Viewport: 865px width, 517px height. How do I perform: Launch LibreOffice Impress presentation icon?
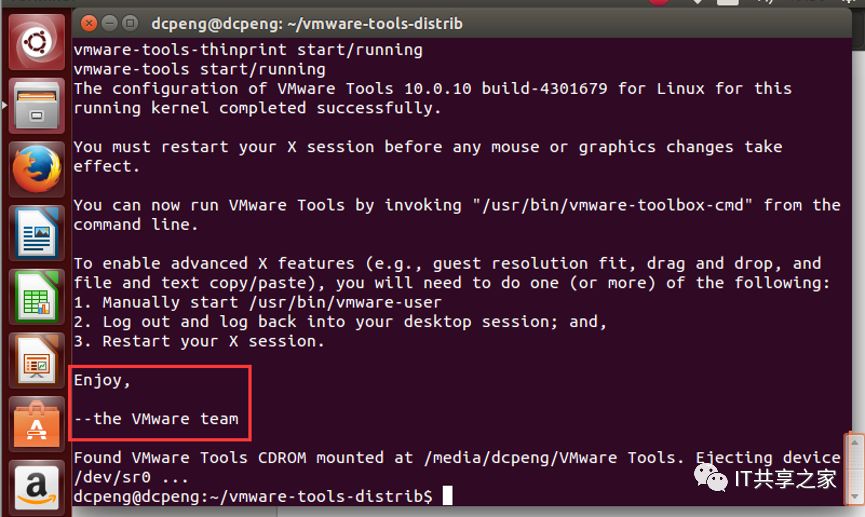coord(36,360)
